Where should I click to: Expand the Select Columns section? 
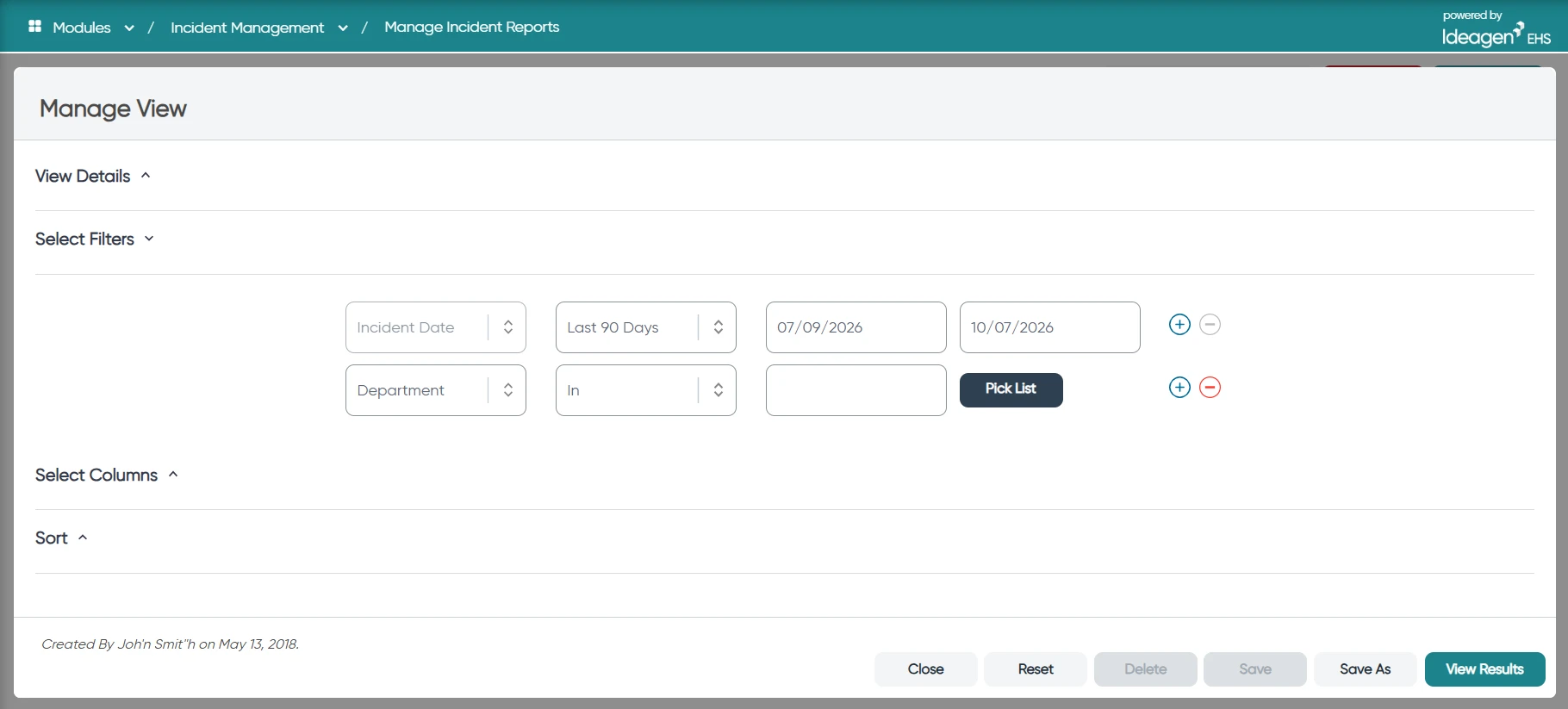pyautogui.click(x=107, y=475)
